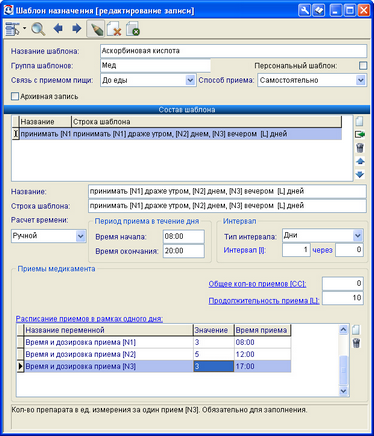Move template row up with blue arrow
This screenshot has height=436, width=374.
pyautogui.click(x=360, y=161)
